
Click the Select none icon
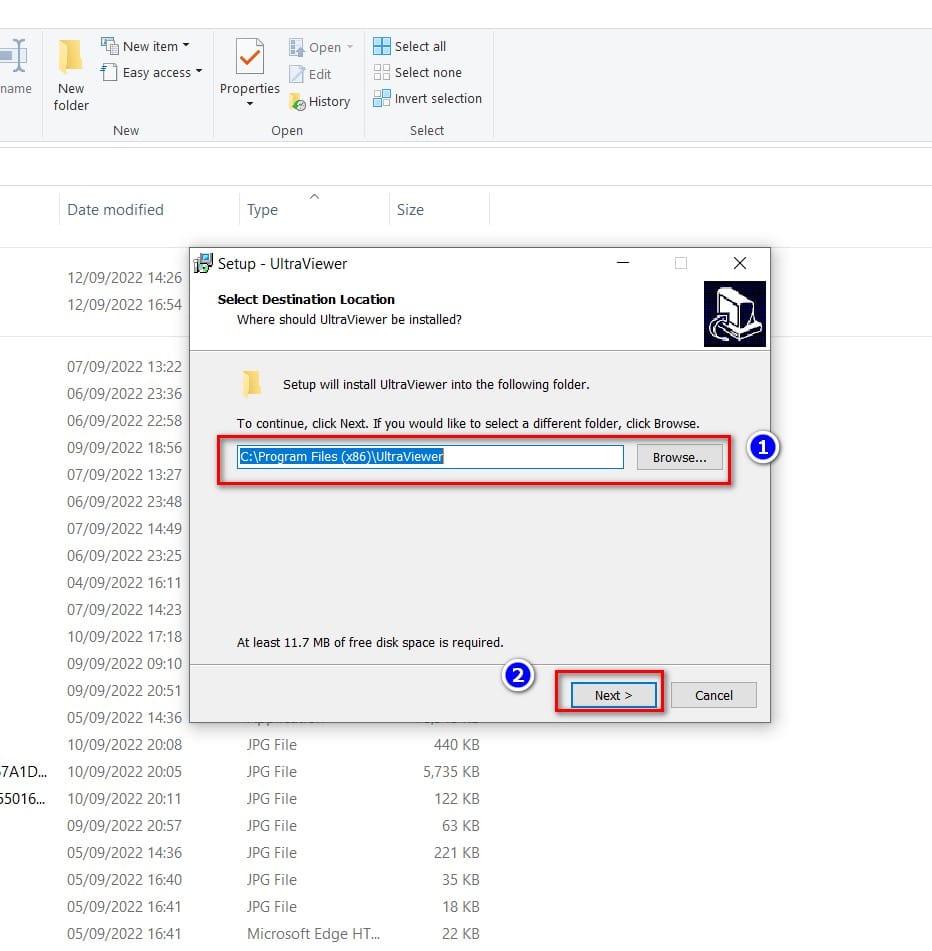click(382, 72)
